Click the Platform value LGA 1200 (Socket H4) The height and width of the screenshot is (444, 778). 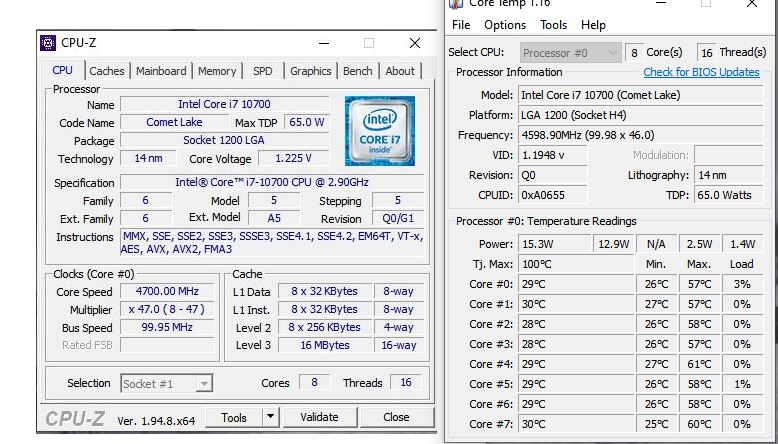click(641, 115)
